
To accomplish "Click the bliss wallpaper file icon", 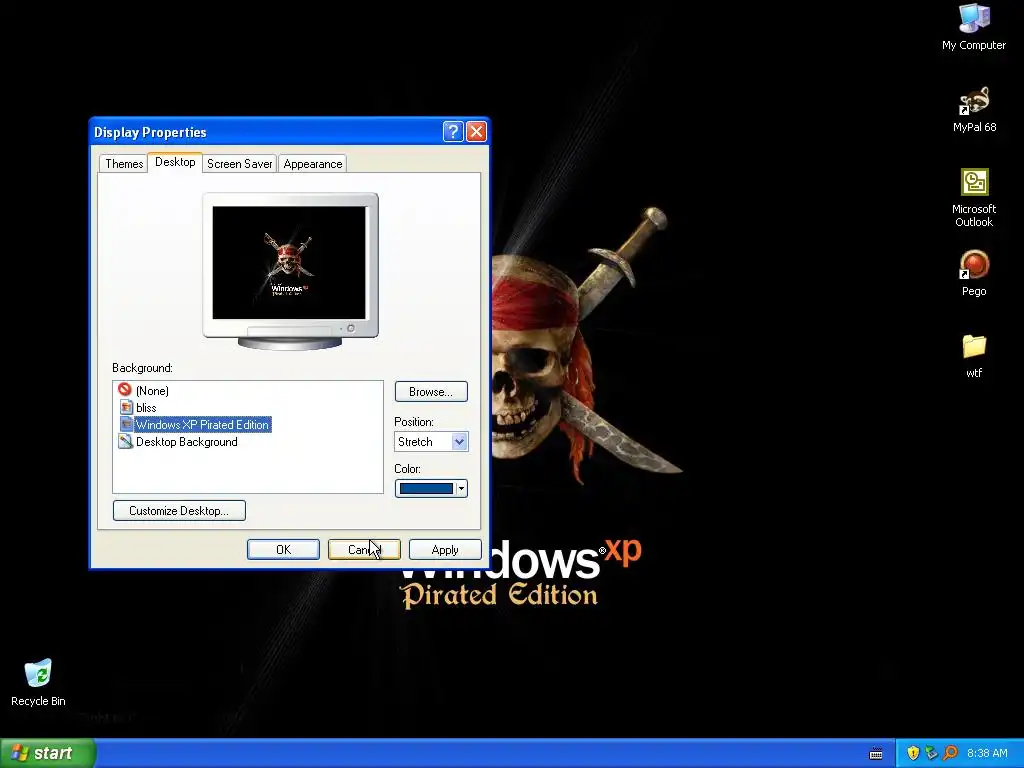I will [126, 408].
